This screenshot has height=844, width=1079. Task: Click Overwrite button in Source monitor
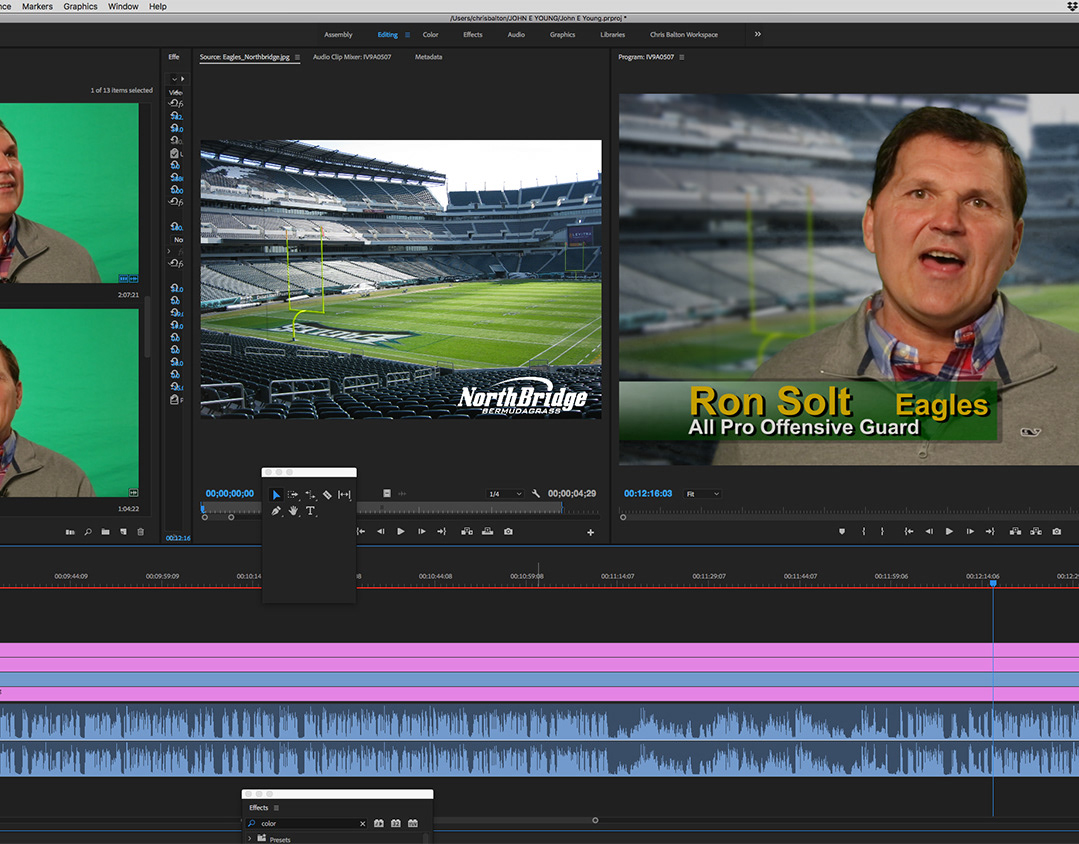point(487,531)
